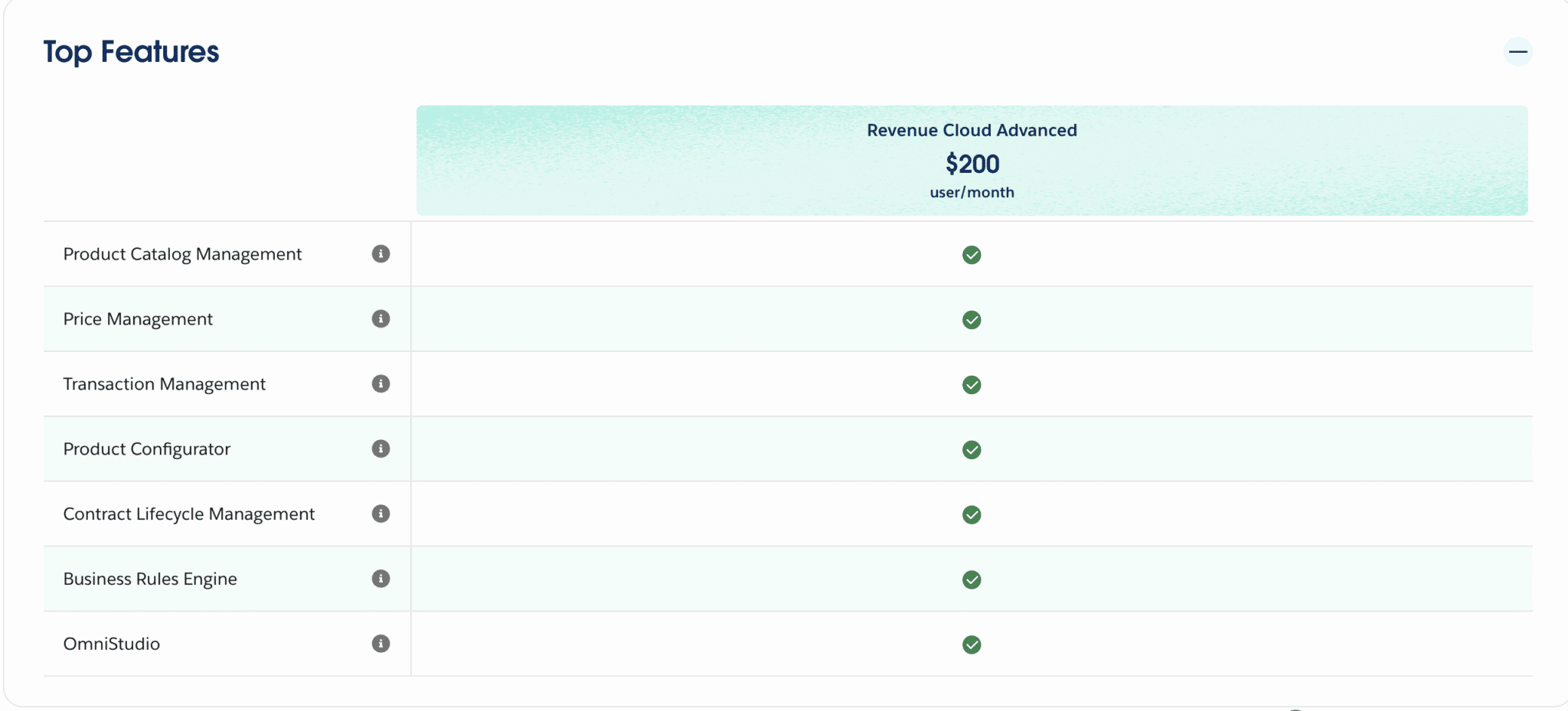Collapse the Top Features section

click(1517, 52)
